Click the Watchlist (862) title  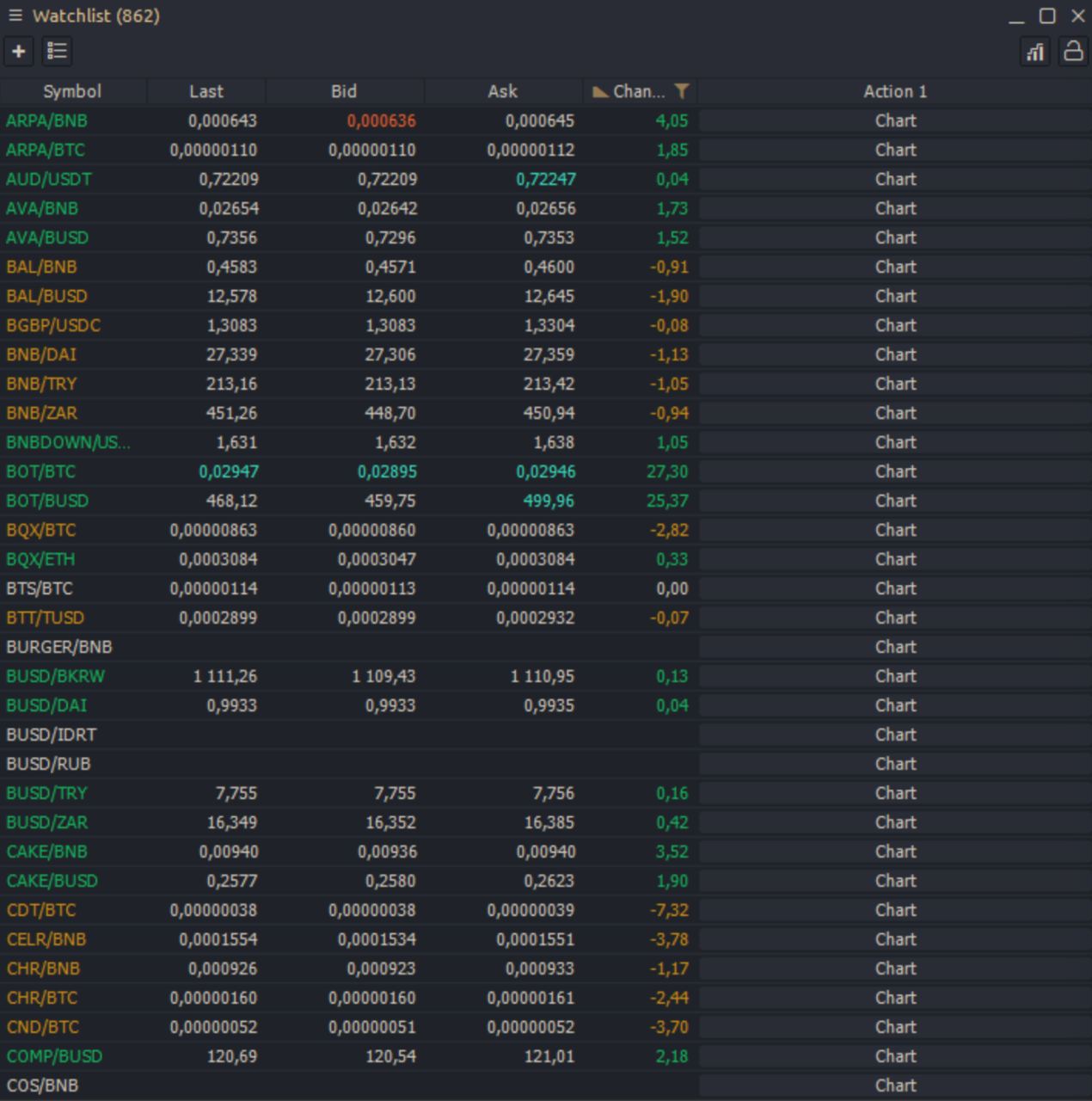(96, 15)
